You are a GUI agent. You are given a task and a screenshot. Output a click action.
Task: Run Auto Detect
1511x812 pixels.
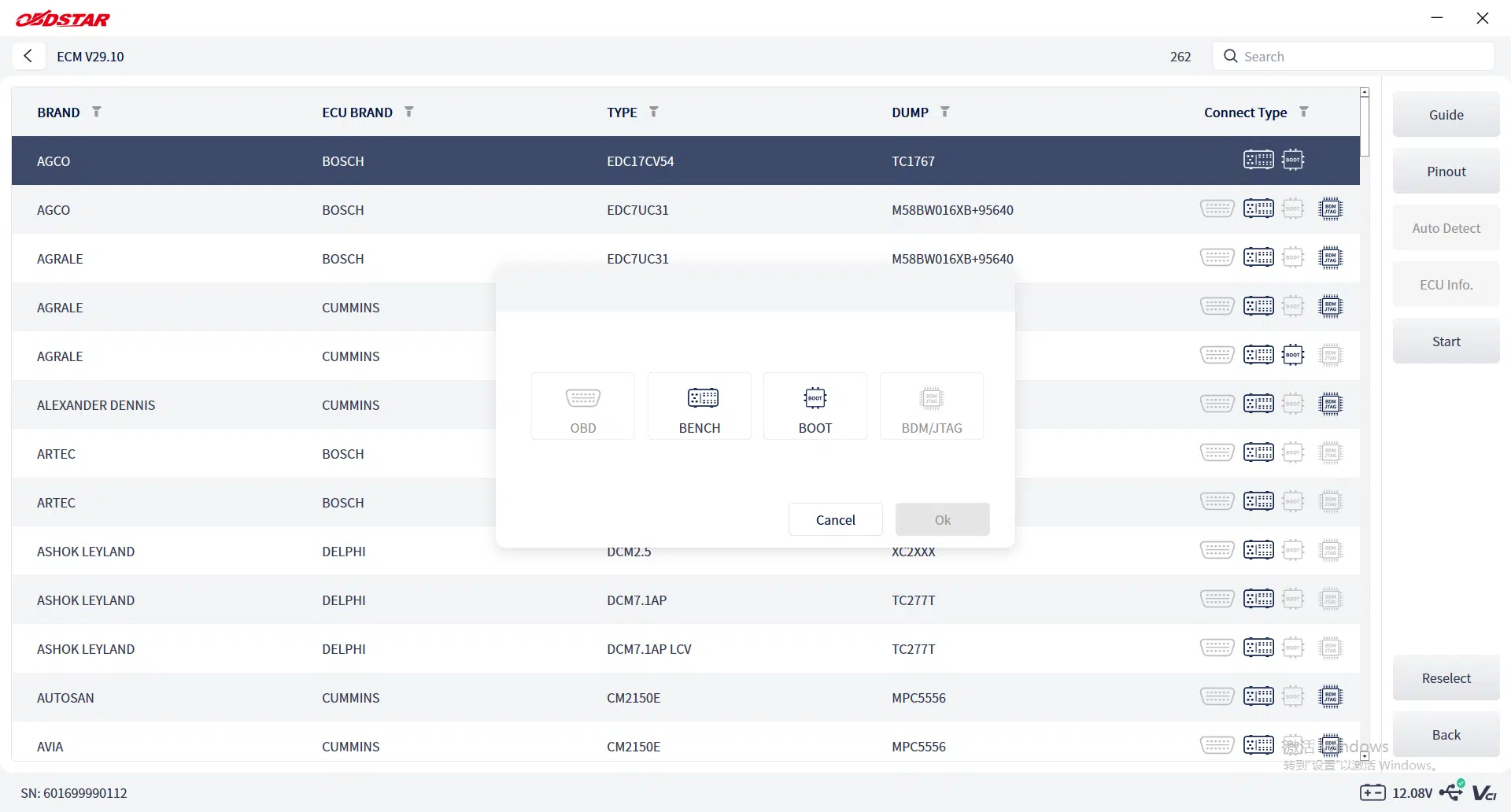pos(1446,228)
